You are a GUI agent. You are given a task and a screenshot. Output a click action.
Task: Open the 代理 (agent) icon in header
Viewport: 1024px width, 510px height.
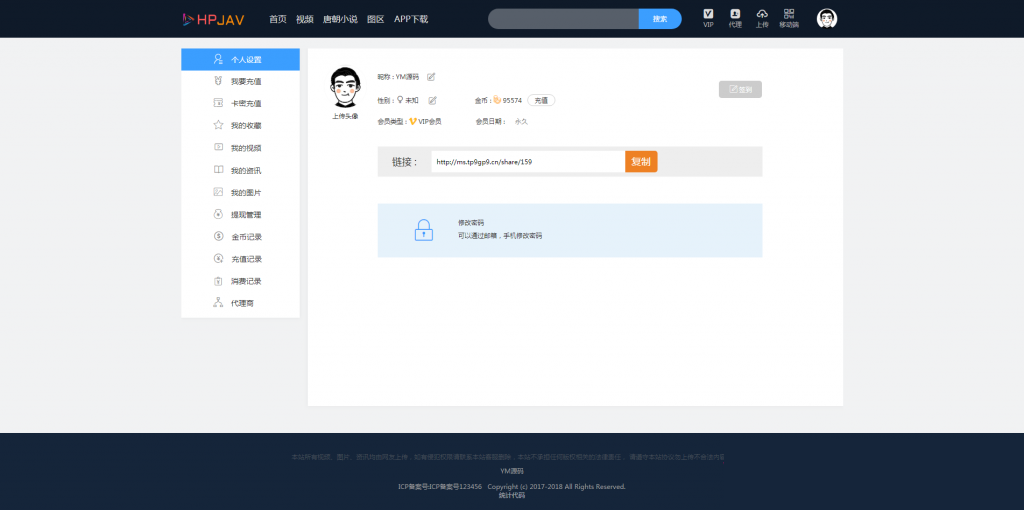pos(735,15)
